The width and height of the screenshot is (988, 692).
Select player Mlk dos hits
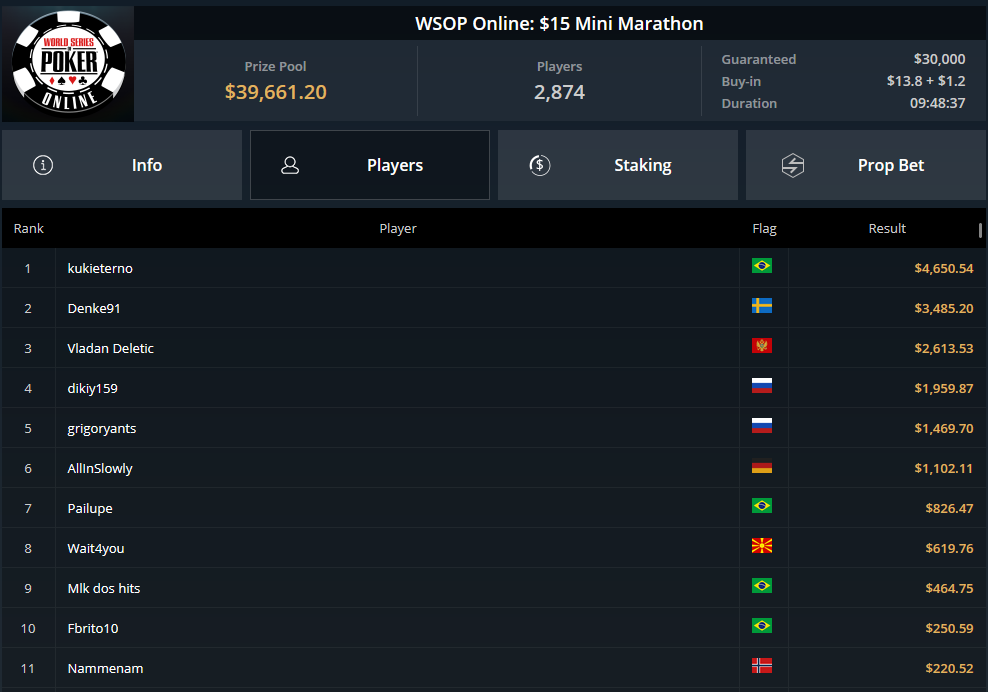[x=103, y=588]
